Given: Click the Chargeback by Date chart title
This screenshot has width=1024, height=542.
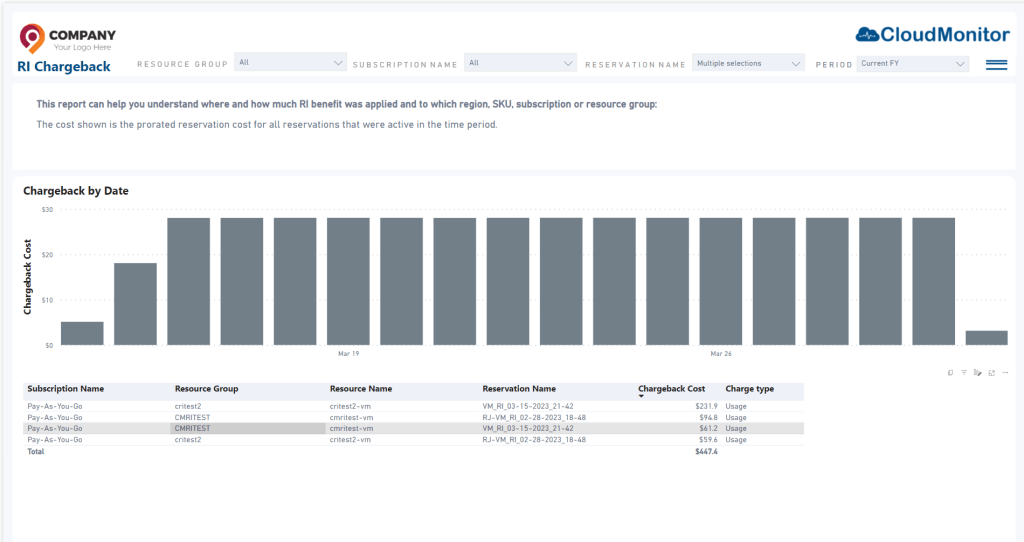Looking at the screenshot, I should pos(76,191).
